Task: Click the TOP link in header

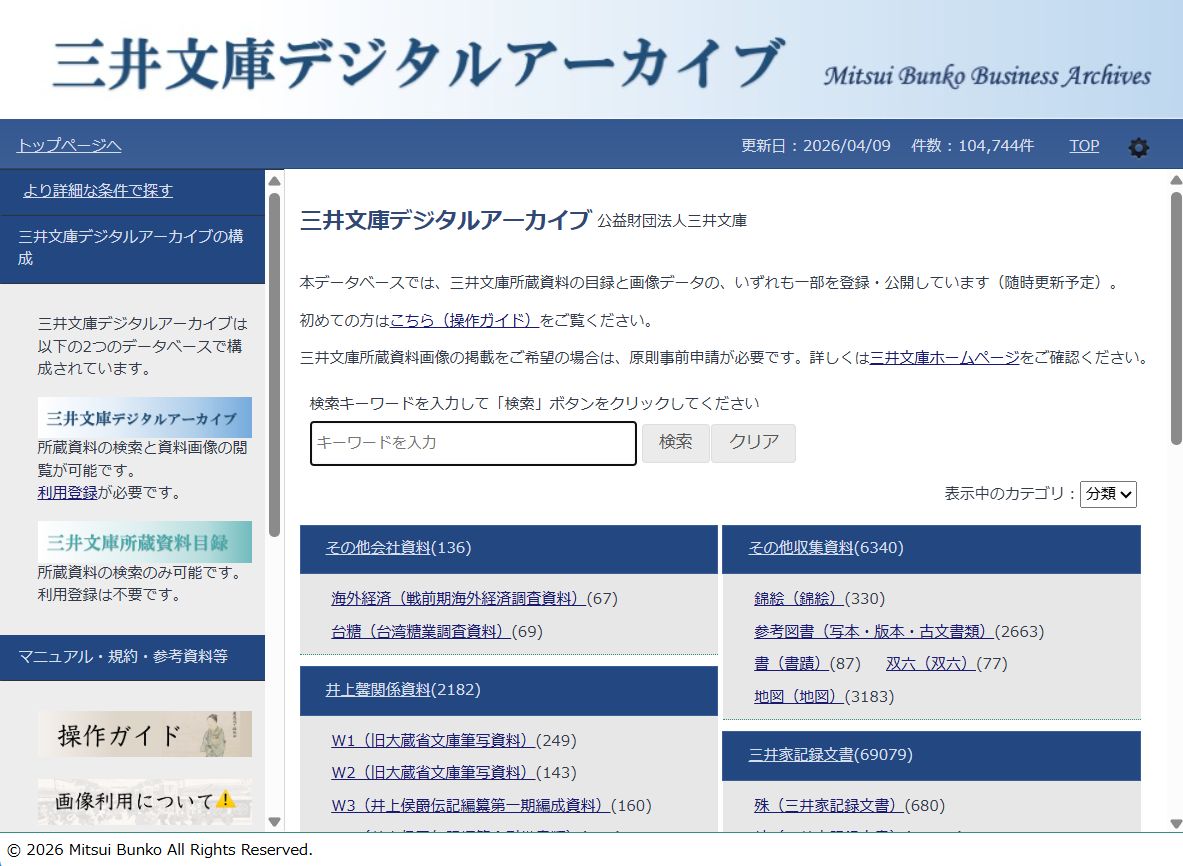Action: 1083,146
